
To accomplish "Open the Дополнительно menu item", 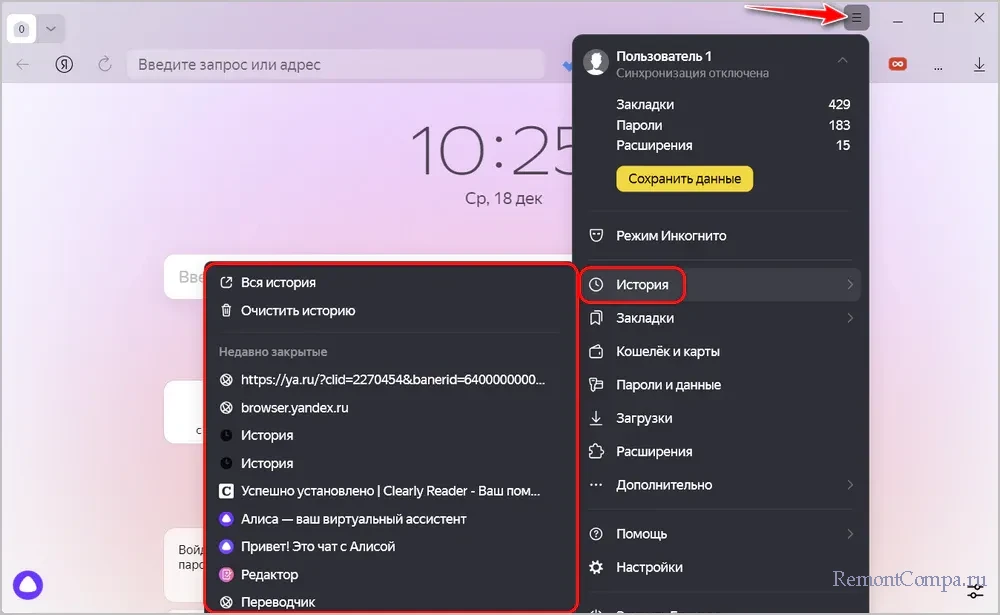I will [721, 485].
